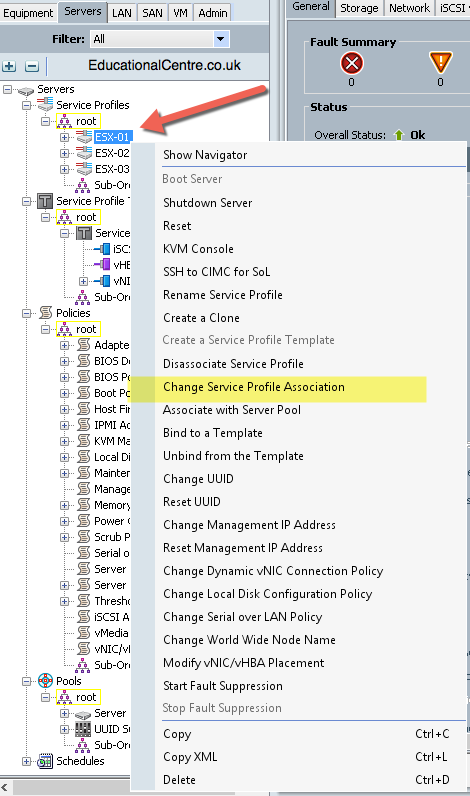The height and width of the screenshot is (796, 470).
Task: Choose Bind to a Template entry
Action: click(x=213, y=433)
